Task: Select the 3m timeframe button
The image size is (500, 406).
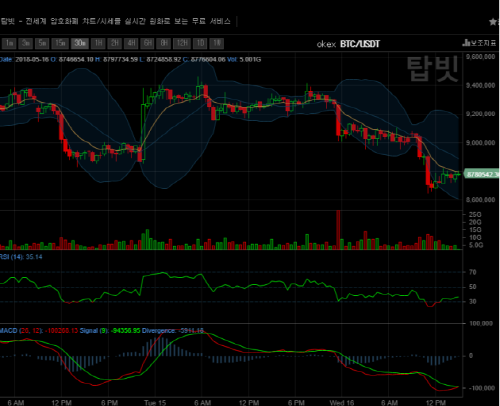Action: (x=26, y=43)
